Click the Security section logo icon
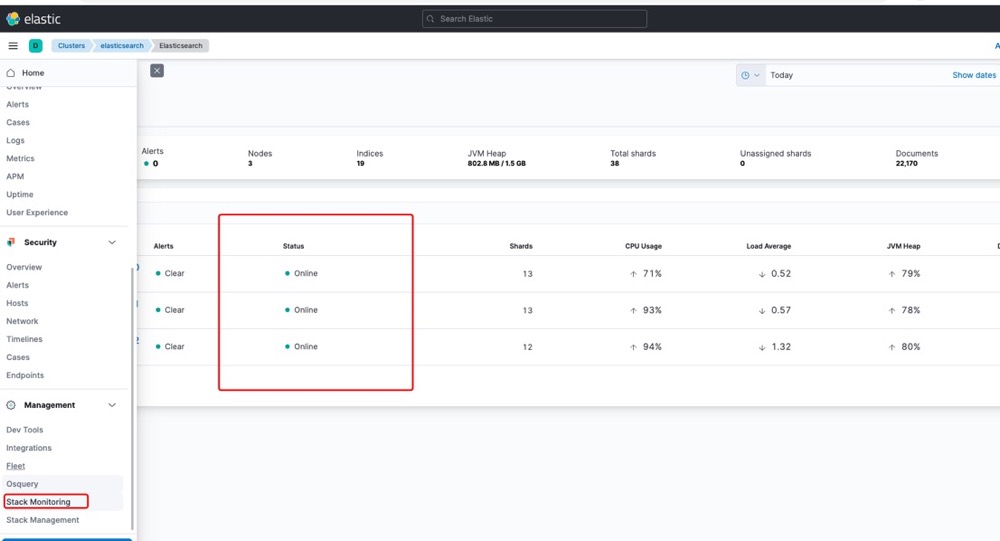The image size is (1000, 541). (x=11, y=242)
